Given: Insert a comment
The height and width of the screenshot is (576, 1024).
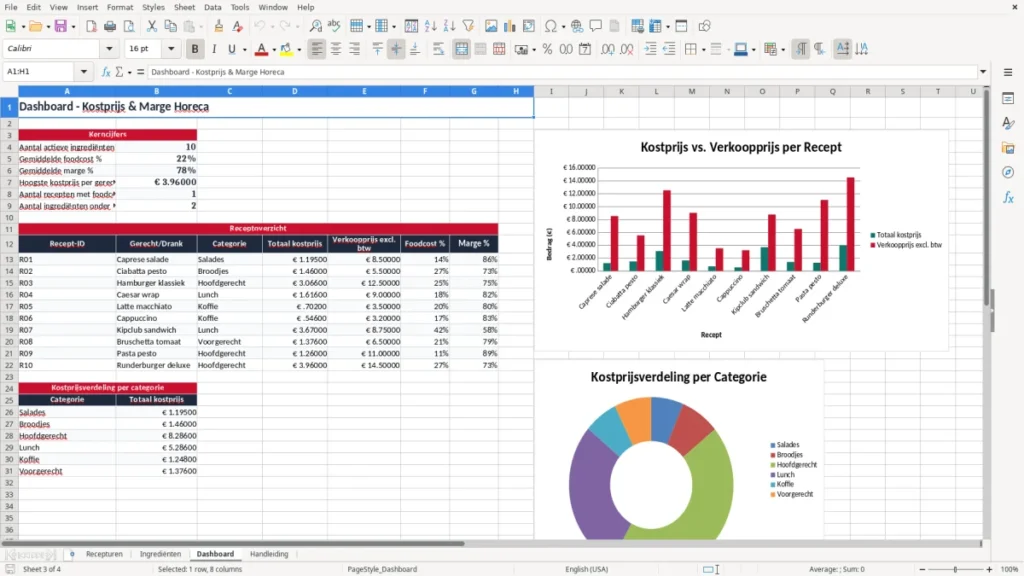Looking at the screenshot, I should (596, 26).
